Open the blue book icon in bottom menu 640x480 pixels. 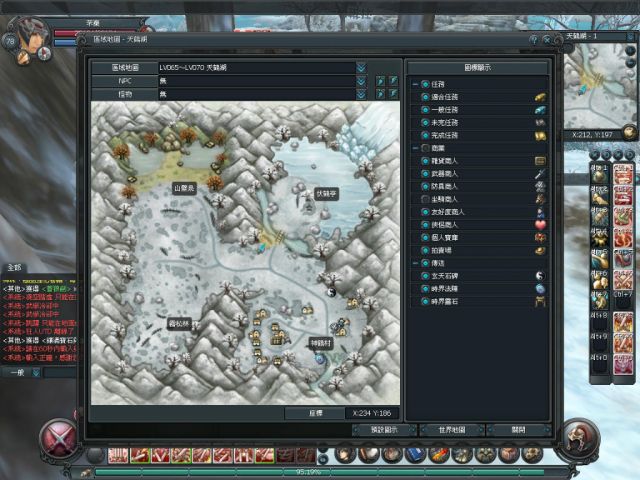click(x=415, y=455)
